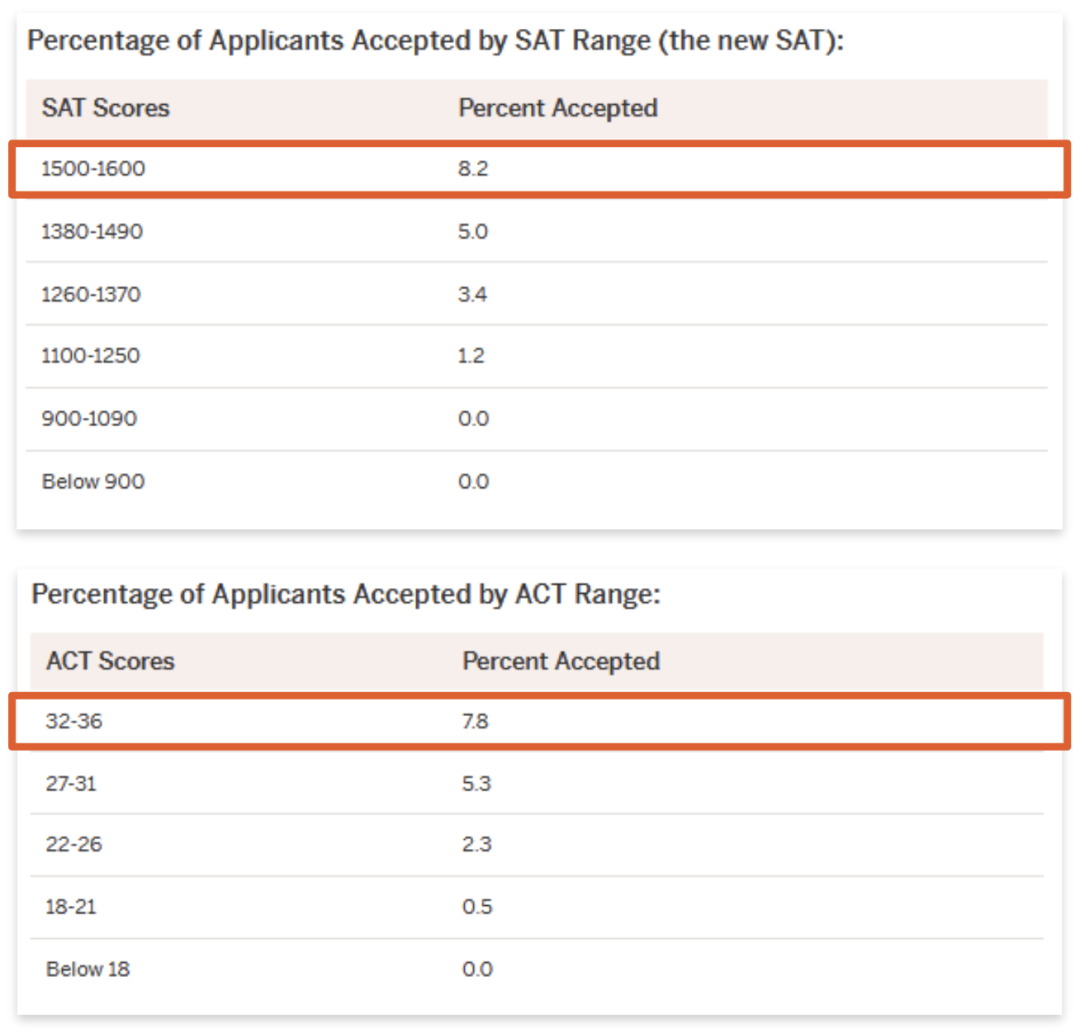Select the 1380-1490 SAT range cell
The image size is (1080, 1029).
92,231
